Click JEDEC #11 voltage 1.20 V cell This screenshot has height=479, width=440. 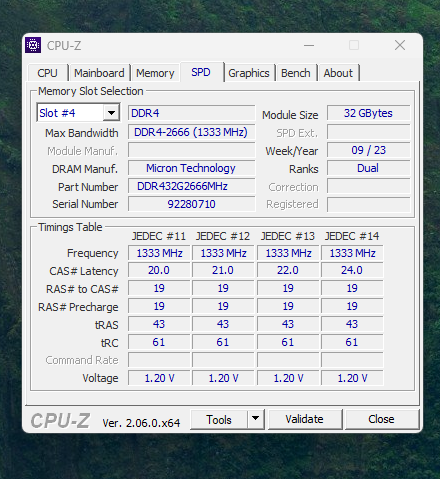[159, 378]
